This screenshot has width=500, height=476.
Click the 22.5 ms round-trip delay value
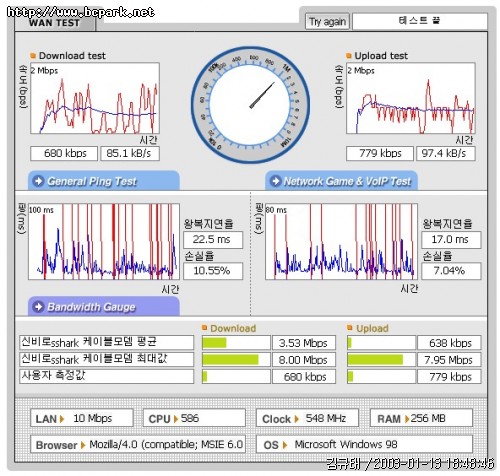[213, 240]
